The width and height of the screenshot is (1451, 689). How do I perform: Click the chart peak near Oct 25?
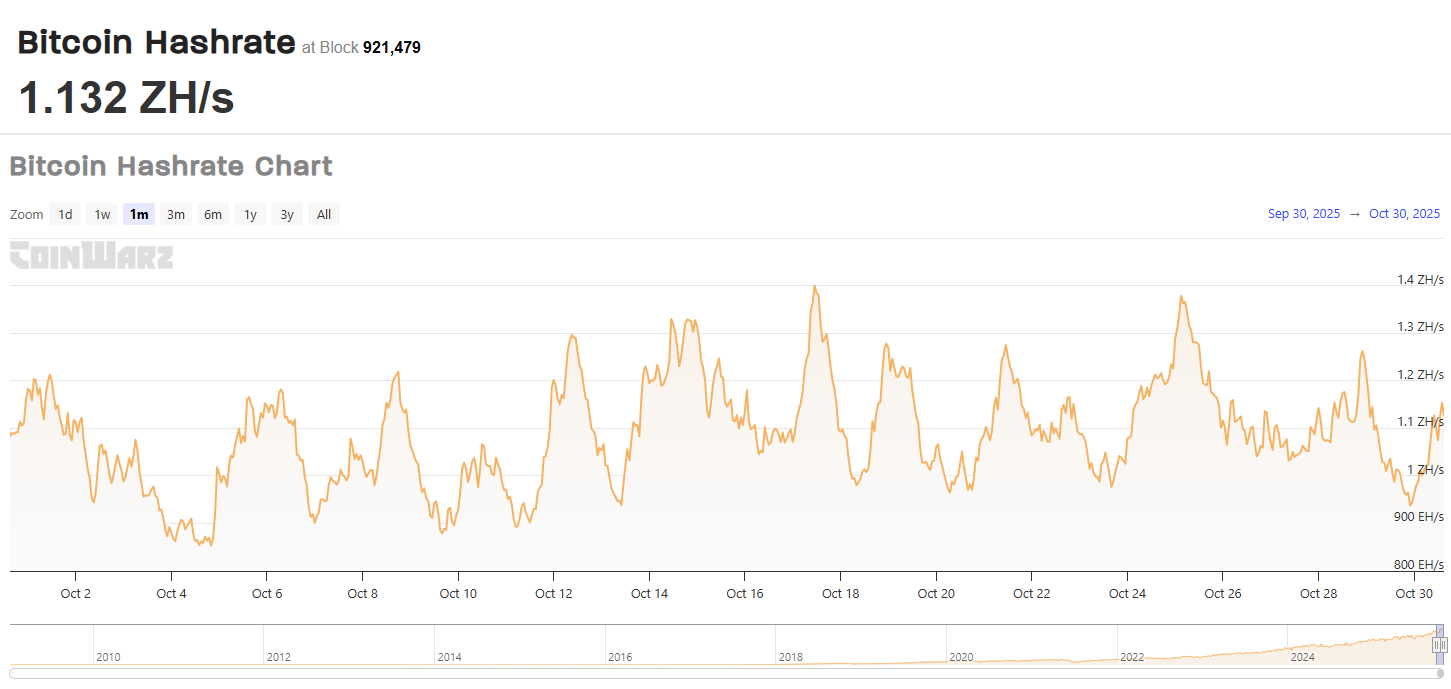pyautogui.click(x=1181, y=297)
